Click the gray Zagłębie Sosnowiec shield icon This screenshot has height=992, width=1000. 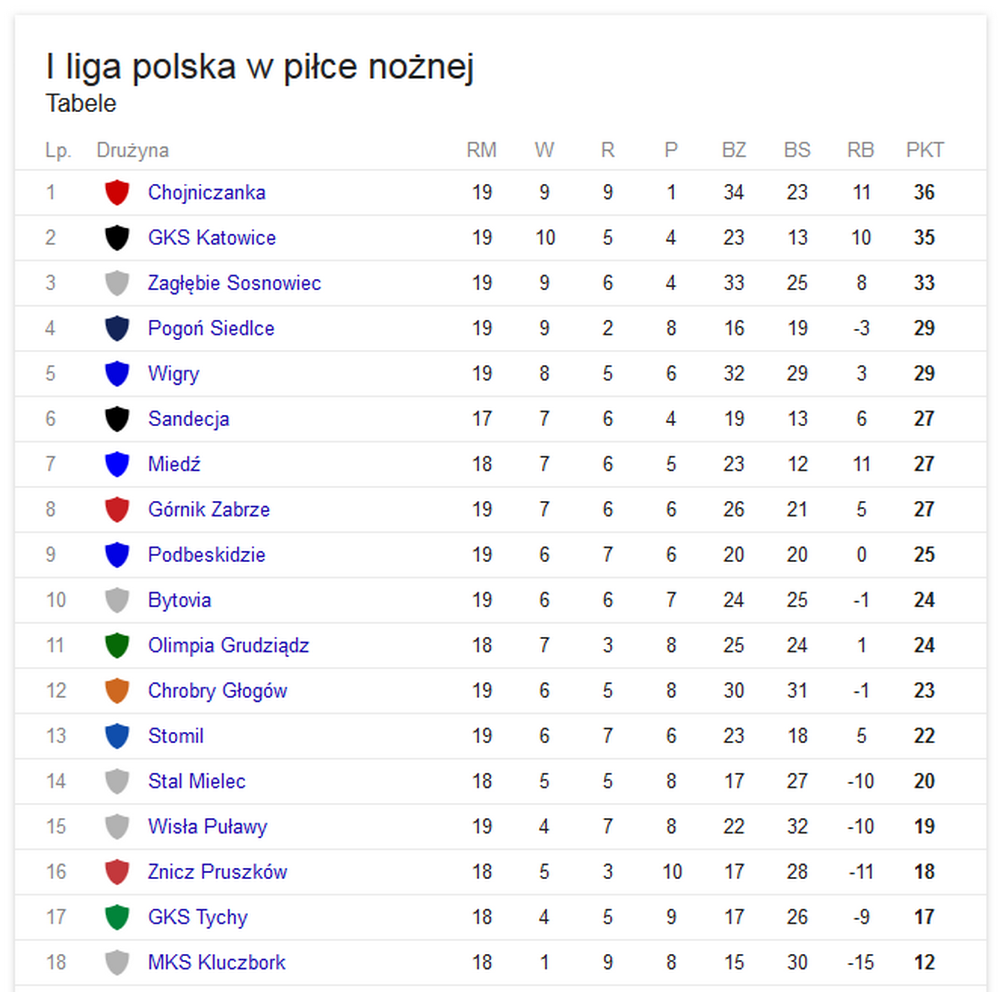click(117, 283)
